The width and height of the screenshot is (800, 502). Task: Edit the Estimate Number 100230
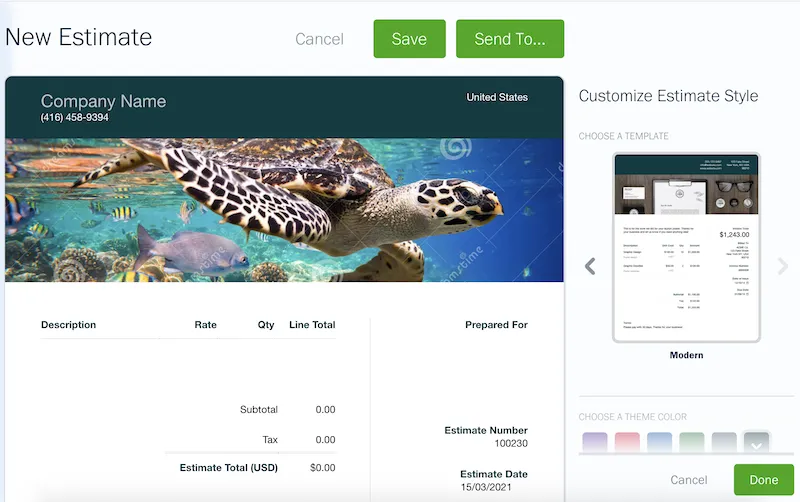(511, 443)
